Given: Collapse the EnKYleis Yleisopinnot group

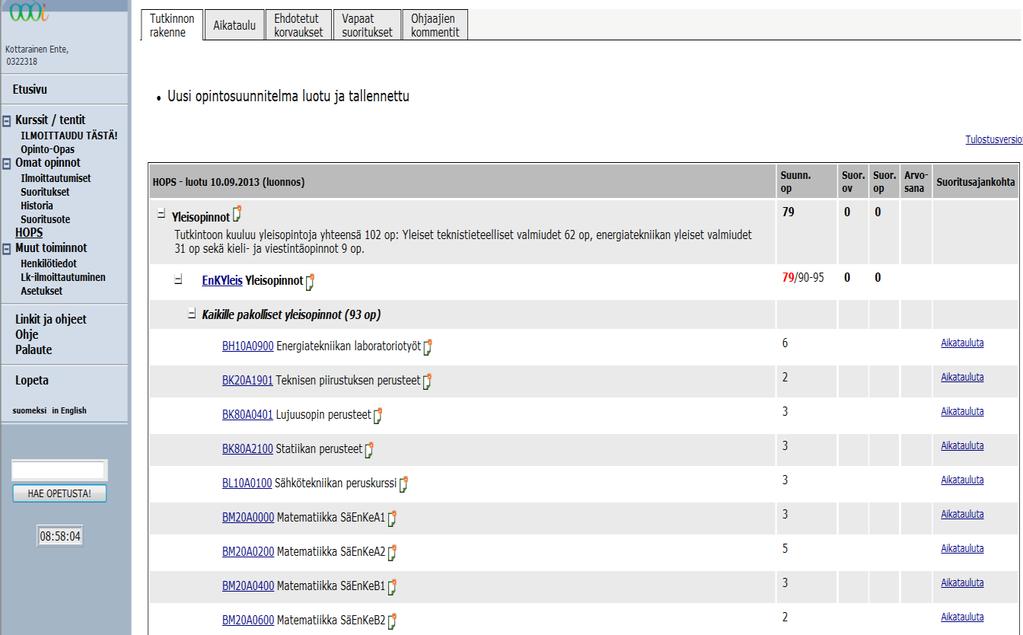Looking at the screenshot, I should (x=178, y=279).
